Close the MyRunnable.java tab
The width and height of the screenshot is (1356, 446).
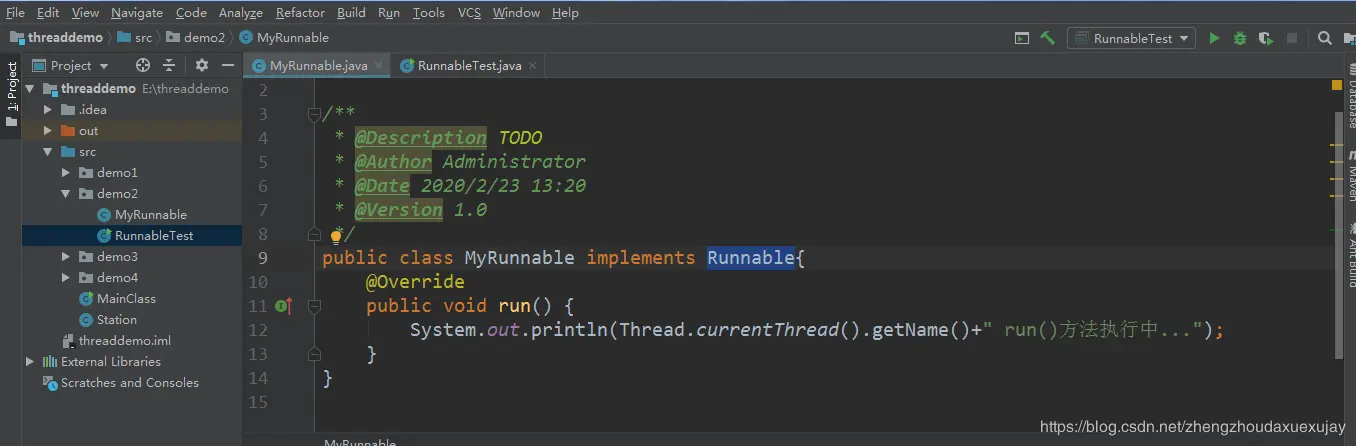click(x=379, y=66)
